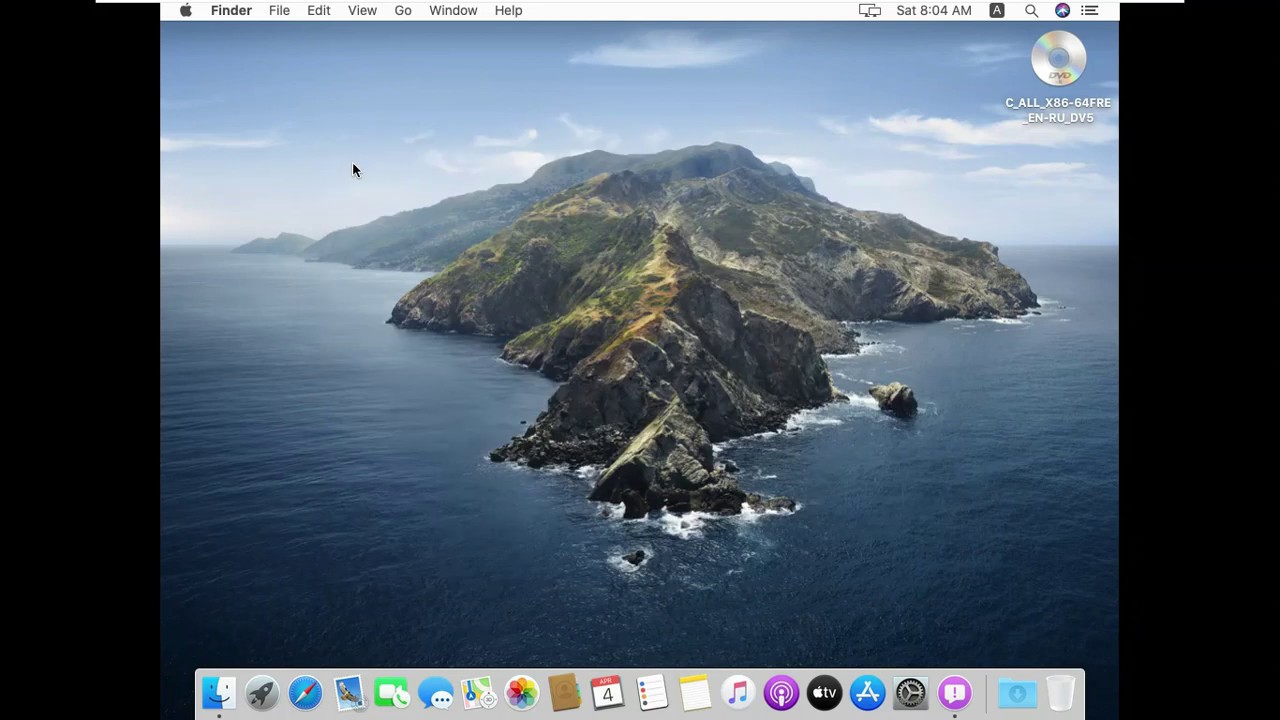This screenshot has width=1280, height=720.
Task: Open Feedback Assistant in the Dock
Action: (x=954, y=693)
